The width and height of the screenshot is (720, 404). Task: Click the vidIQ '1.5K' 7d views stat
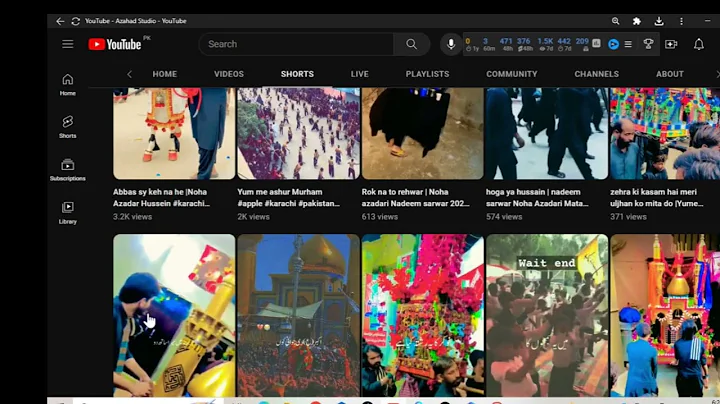click(x=546, y=44)
